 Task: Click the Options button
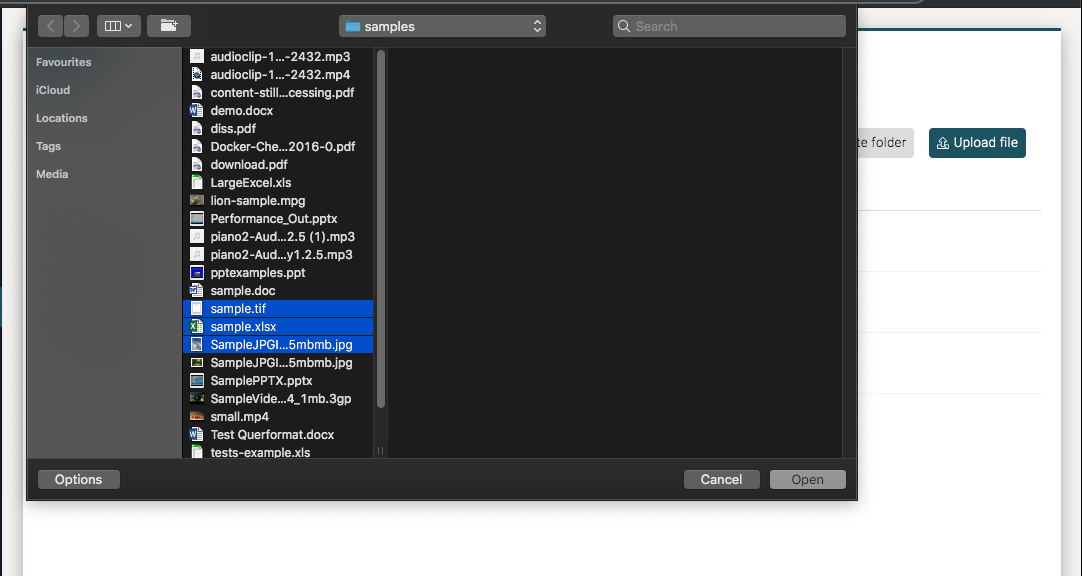[78, 479]
